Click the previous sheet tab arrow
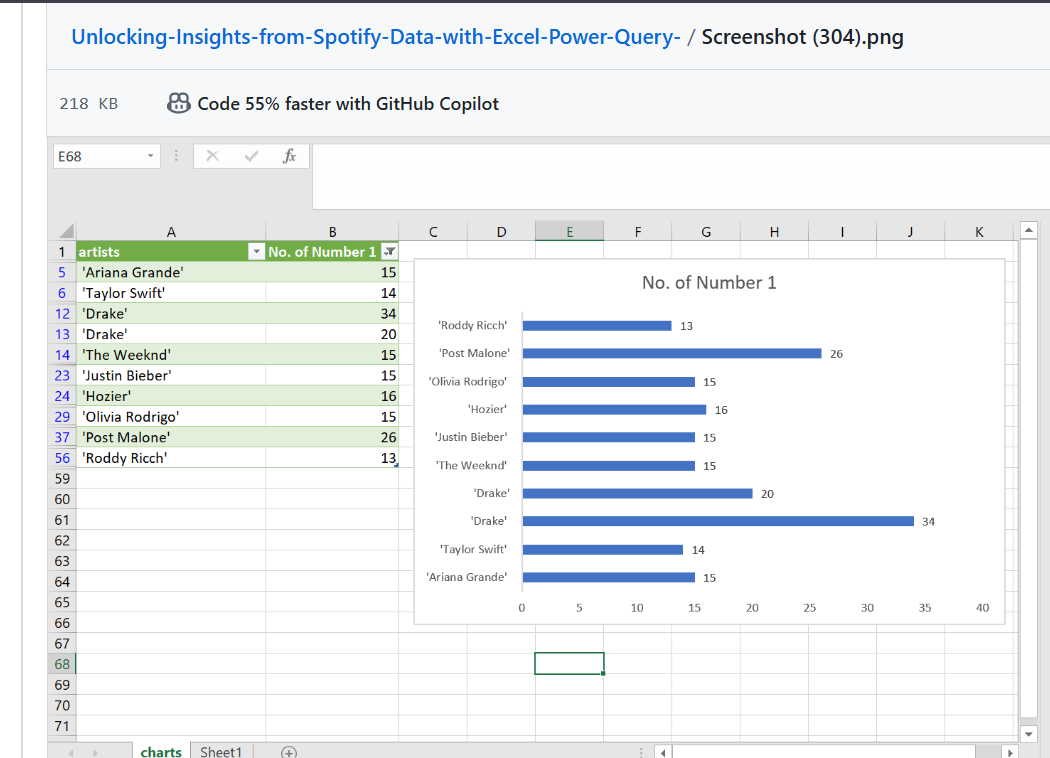The image size is (1050, 758). (x=71, y=753)
